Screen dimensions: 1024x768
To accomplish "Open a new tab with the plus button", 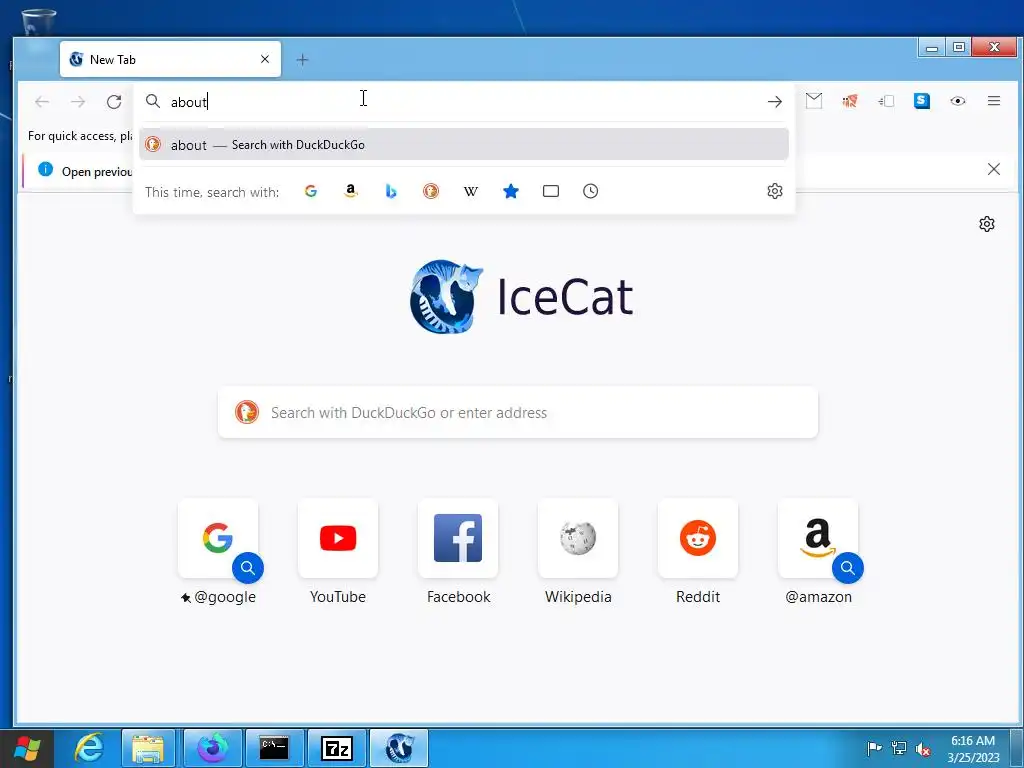I will pyautogui.click(x=302, y=60).
